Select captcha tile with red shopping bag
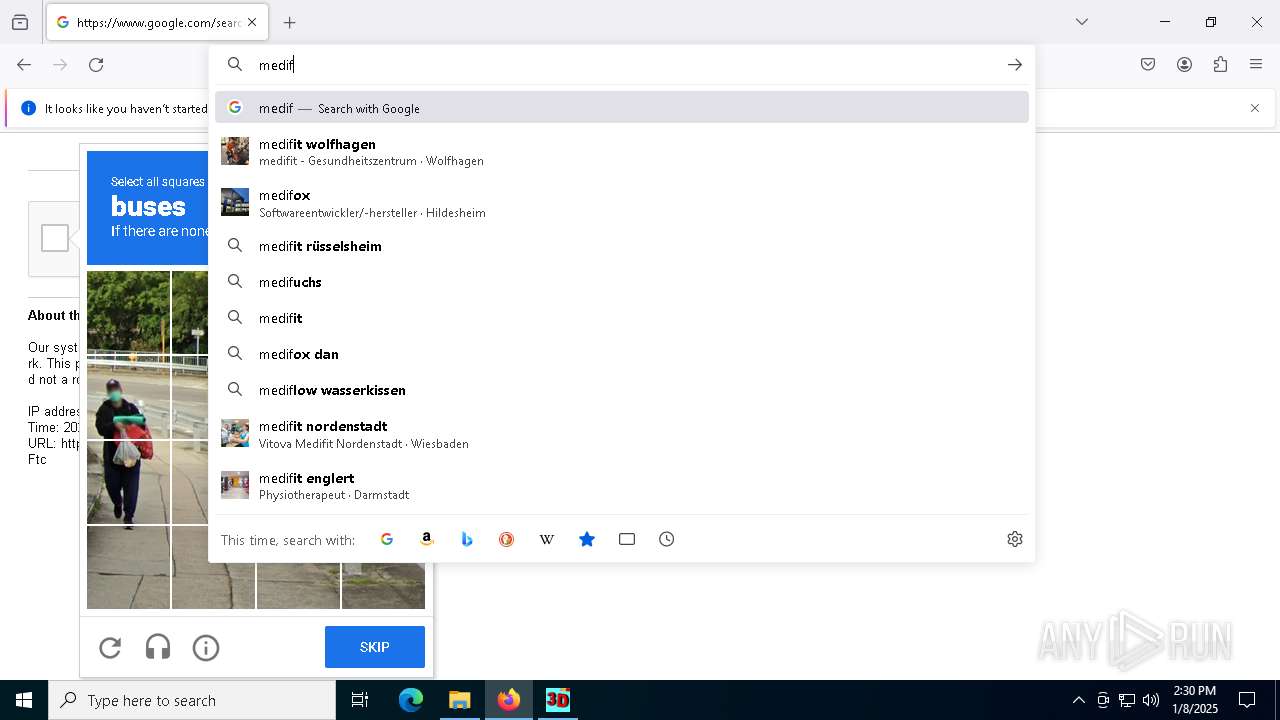The height and width of the screenshot is (720, 1280). 128,482
